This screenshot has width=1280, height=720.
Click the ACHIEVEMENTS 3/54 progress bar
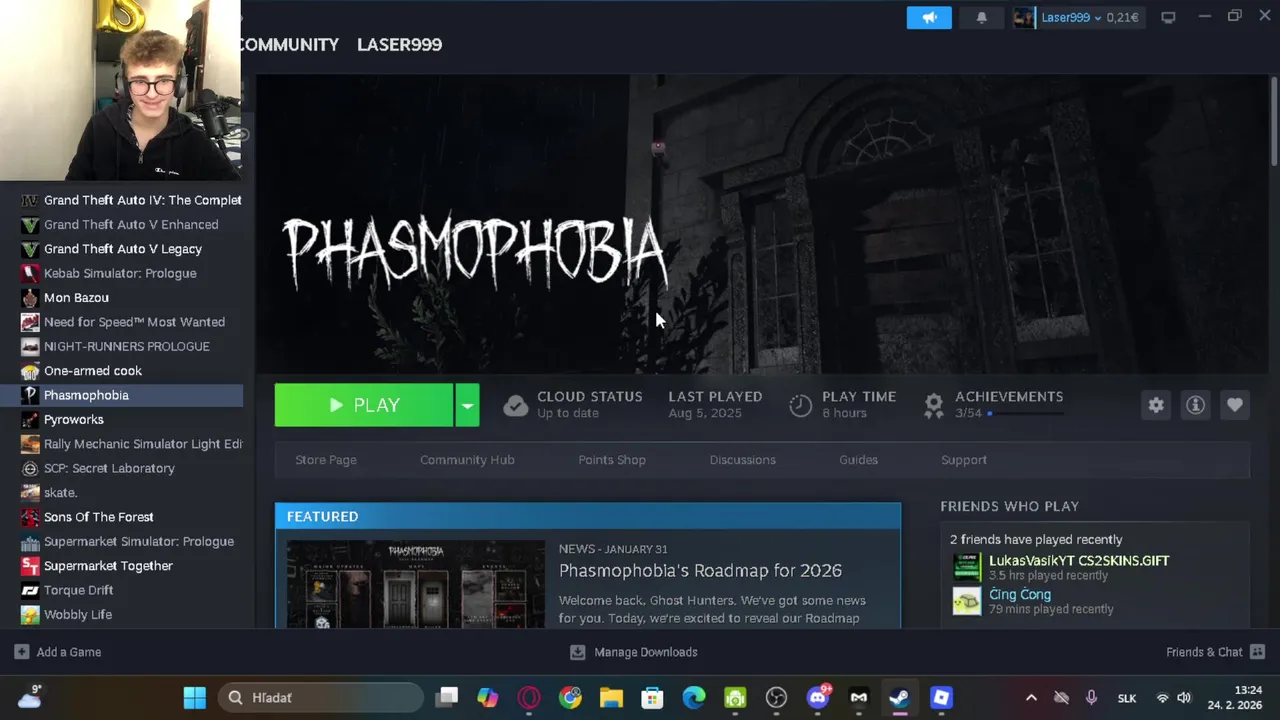(1025, 413)
